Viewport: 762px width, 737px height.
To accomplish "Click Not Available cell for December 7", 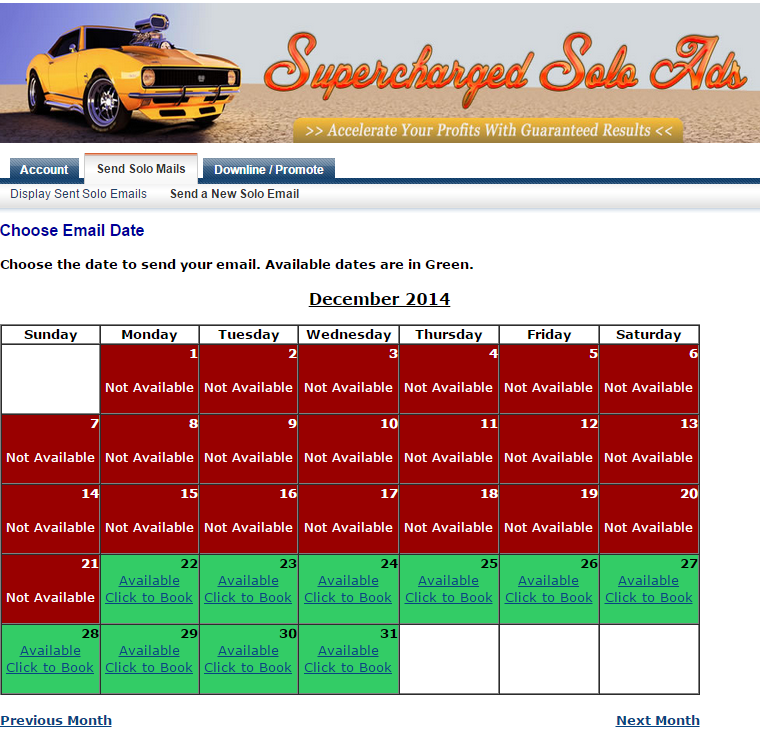I will click(51, 449).
